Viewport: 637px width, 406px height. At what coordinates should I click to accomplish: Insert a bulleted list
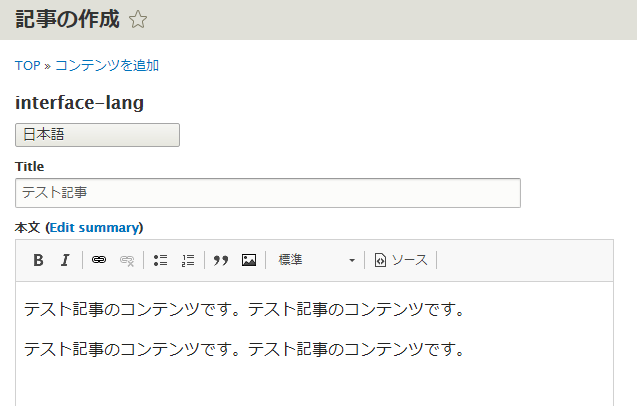coord(160,260)
